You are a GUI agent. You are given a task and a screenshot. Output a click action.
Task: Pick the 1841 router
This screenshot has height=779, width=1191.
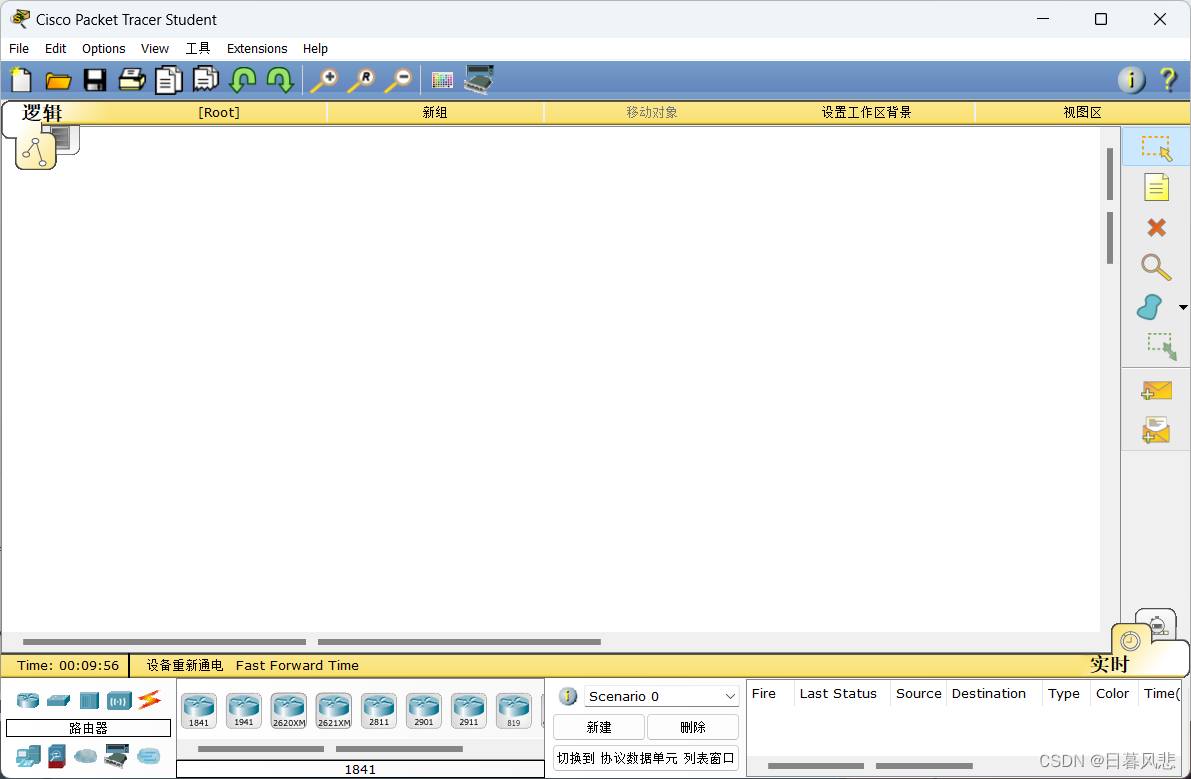[x=199, y=711]
